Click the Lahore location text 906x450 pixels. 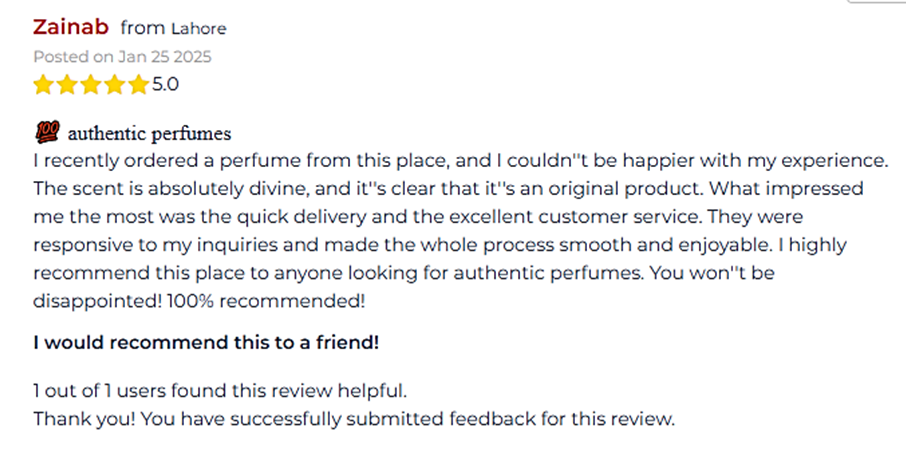pyautogui.click(x=199, y=28)
